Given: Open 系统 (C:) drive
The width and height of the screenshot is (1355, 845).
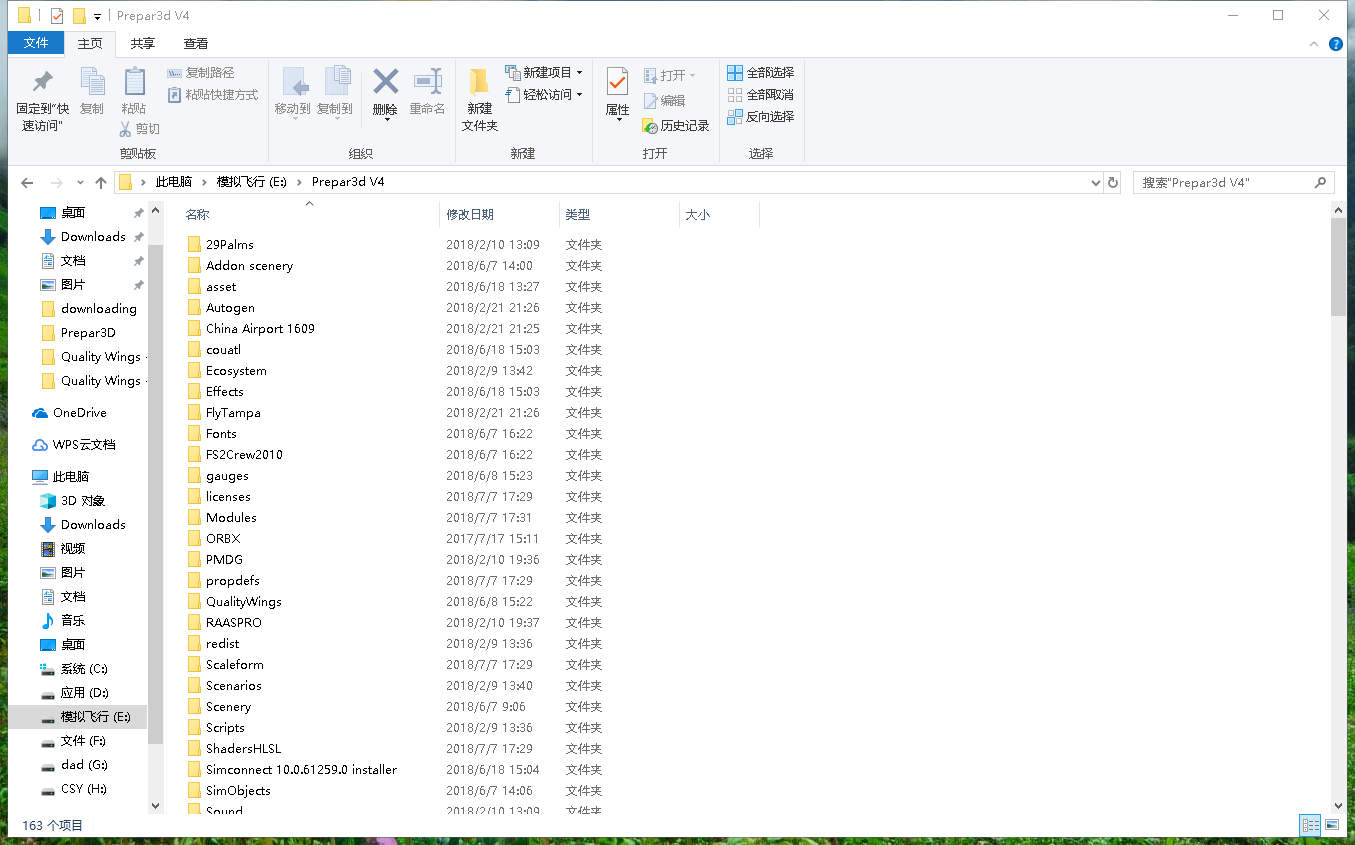Looking at the screenshot, I should [84, 669].
